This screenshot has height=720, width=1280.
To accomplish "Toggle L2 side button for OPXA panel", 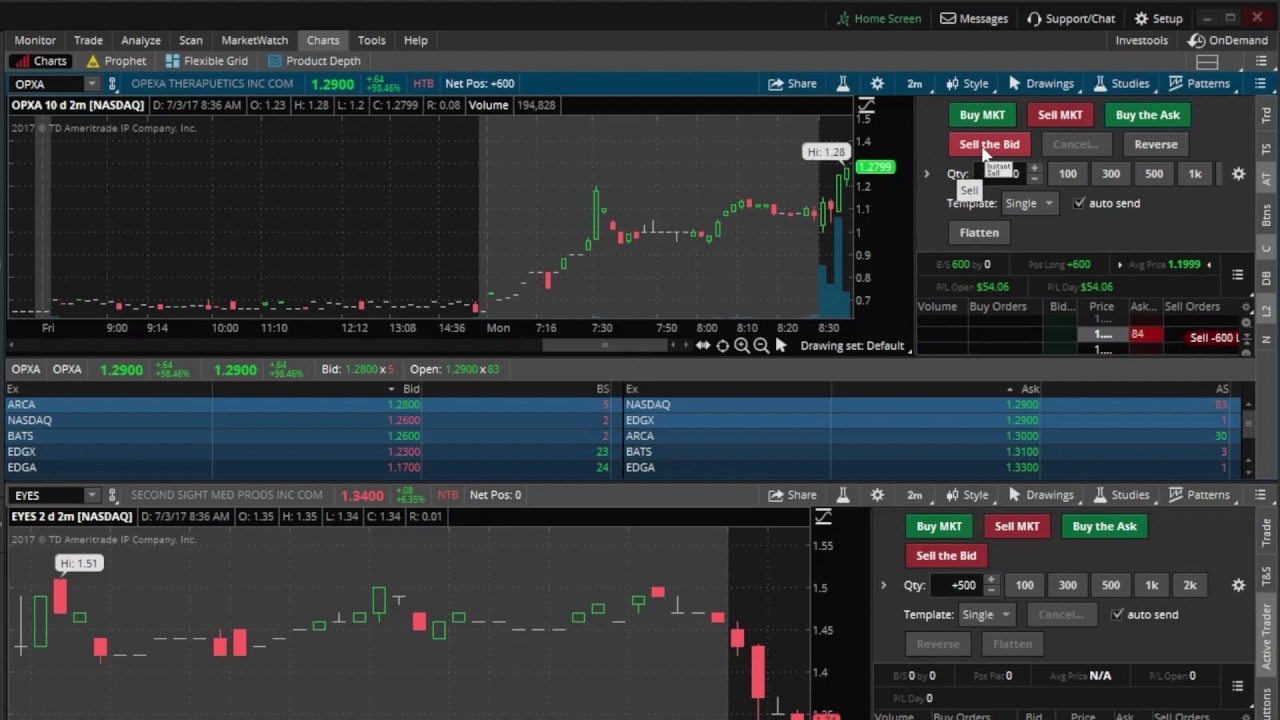I will 1266,312.
